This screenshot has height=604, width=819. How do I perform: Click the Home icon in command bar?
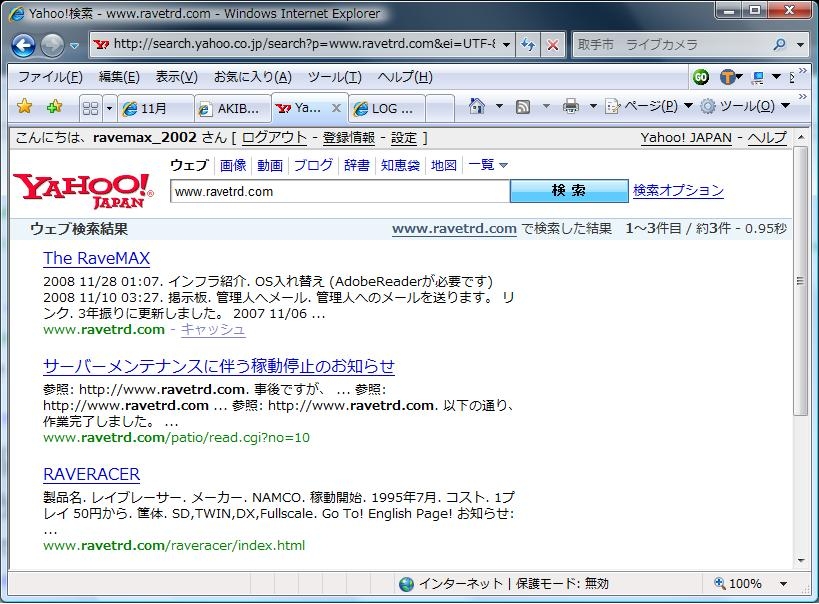(x=476, y=106)
